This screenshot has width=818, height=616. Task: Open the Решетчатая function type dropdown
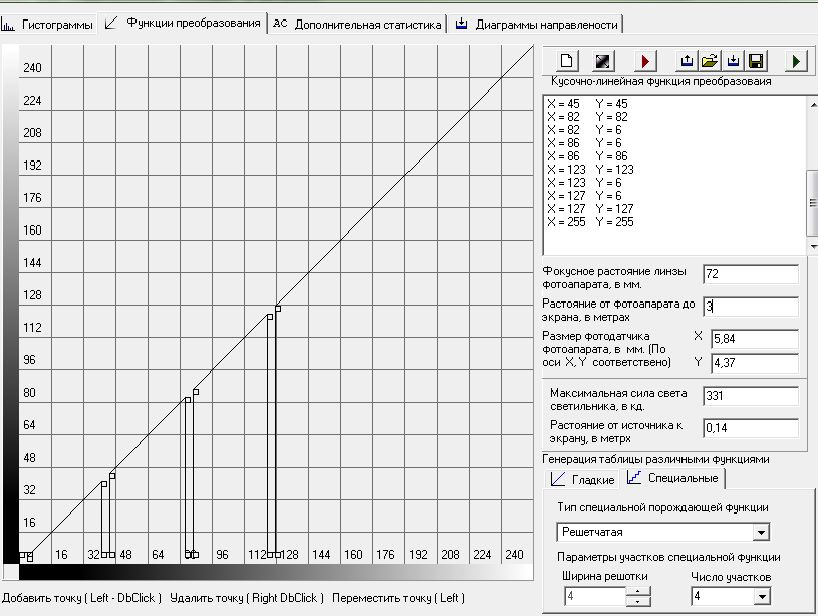tap(761, 533)
